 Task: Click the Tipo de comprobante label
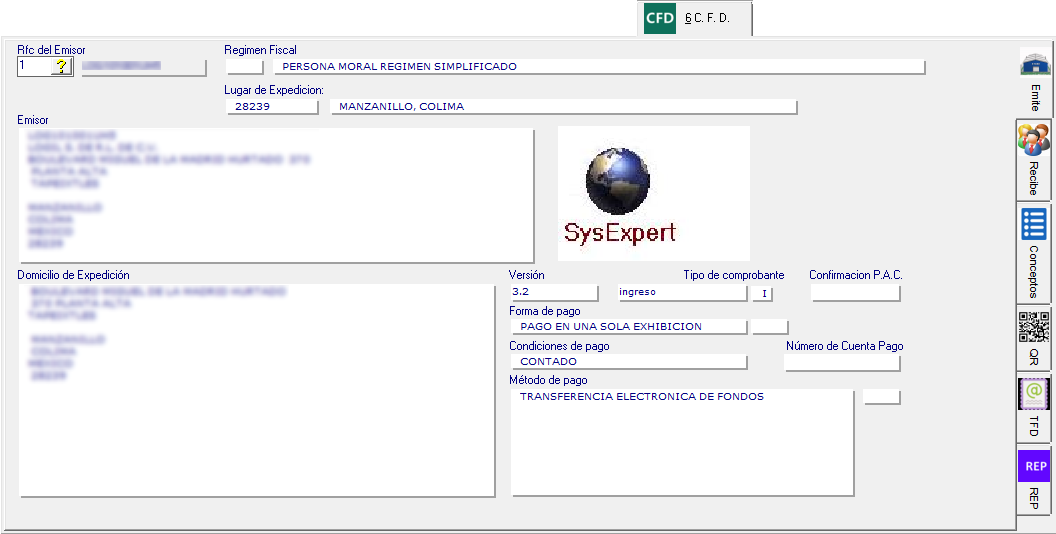pos(733,275)
